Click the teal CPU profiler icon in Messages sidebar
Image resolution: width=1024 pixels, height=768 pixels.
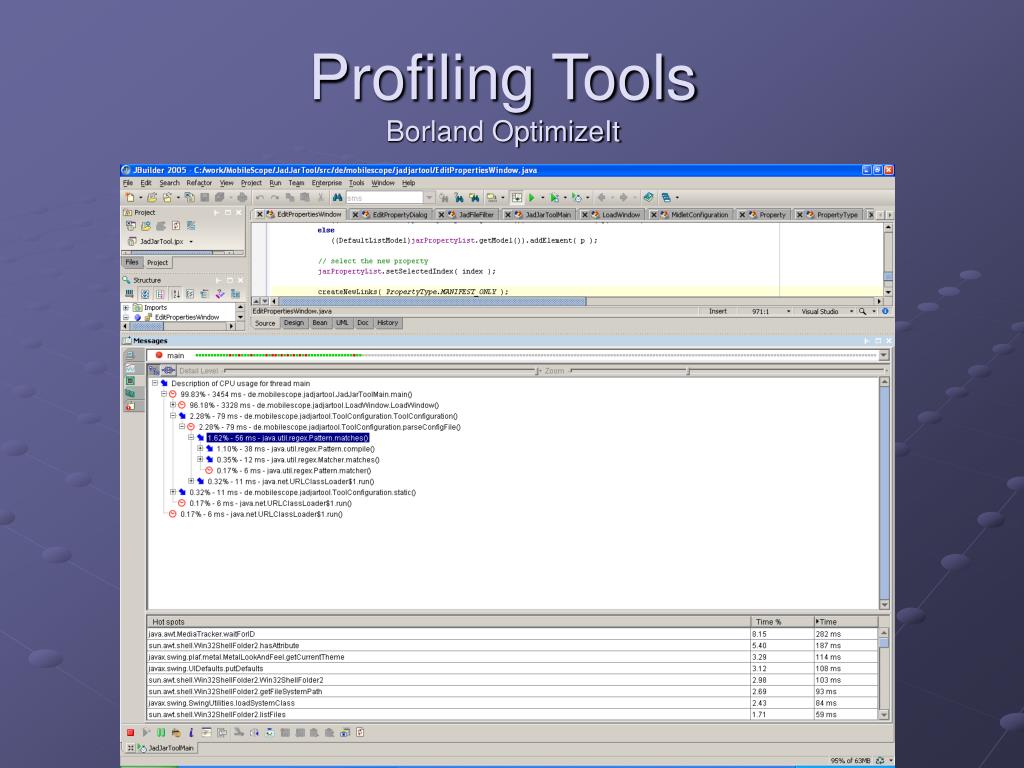tap(130, 393)
